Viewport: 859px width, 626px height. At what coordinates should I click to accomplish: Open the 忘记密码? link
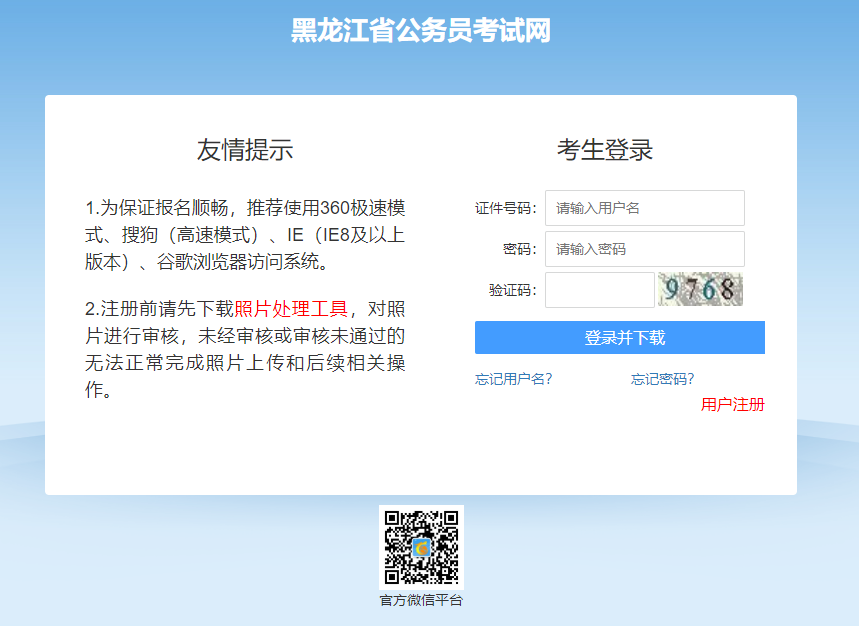pos(662,379)
